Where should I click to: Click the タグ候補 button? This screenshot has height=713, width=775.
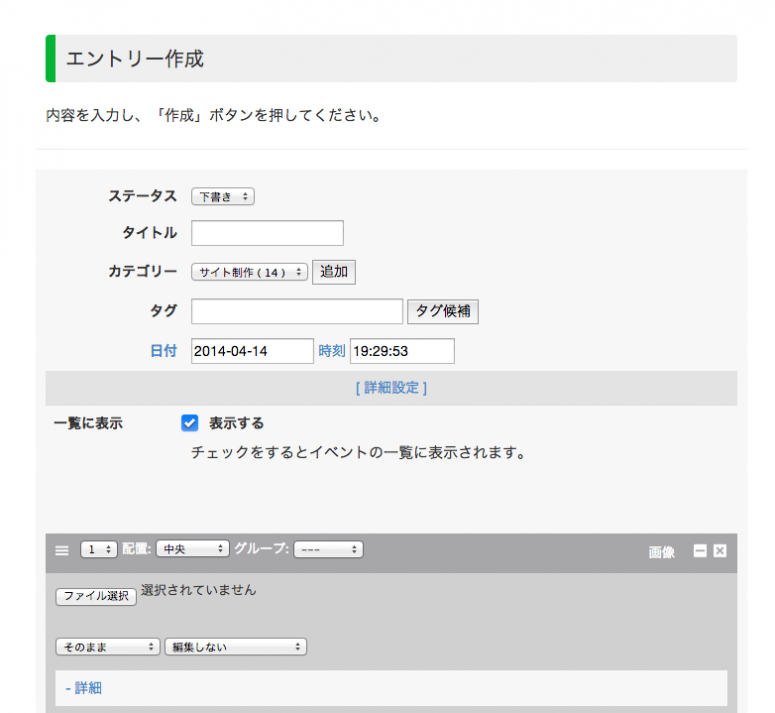tap(443, 311)
